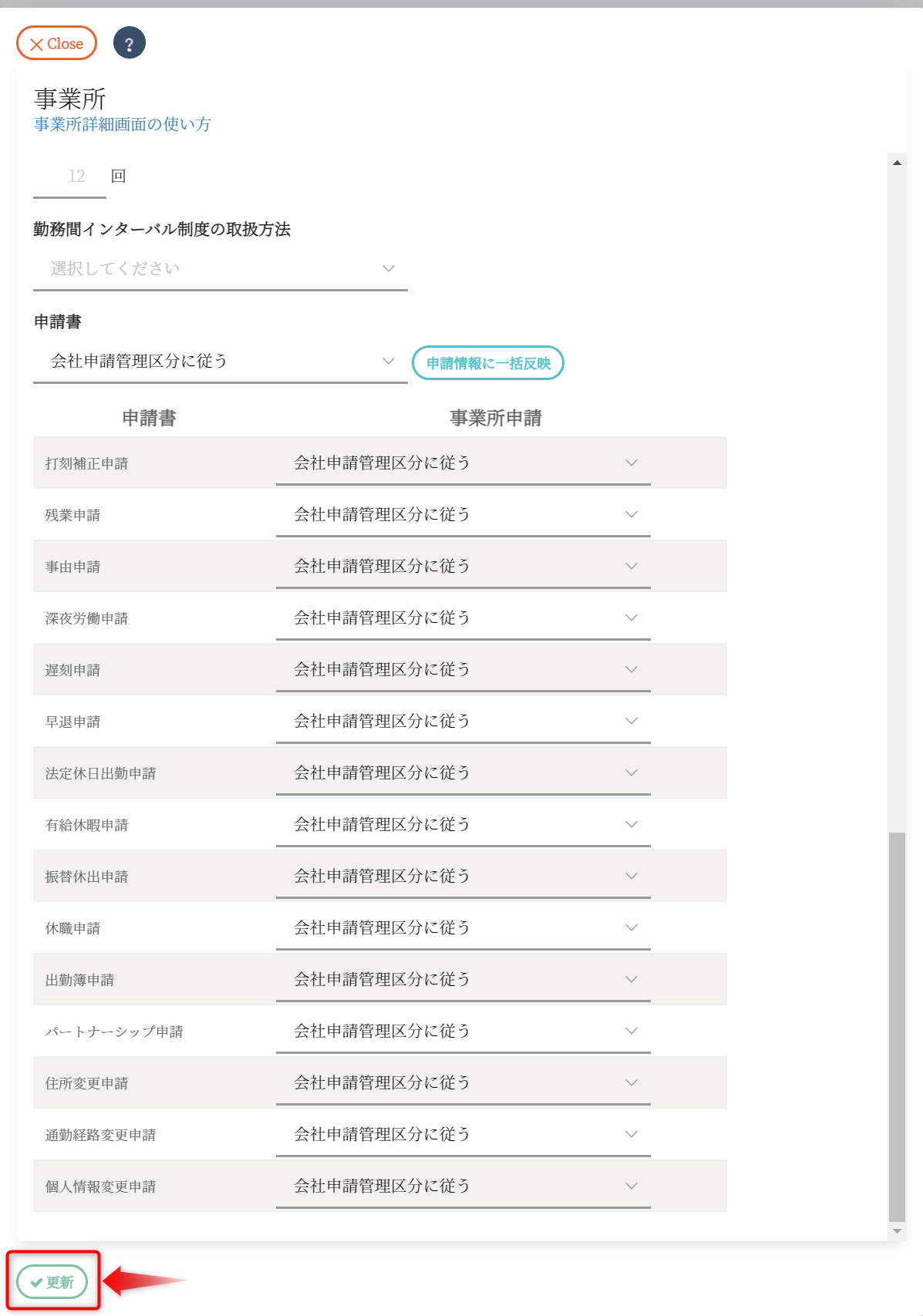This screenshot has height=1316, width=923.
Task: Open the 事由申請 setting dropdown
Action: click(463, 567)
